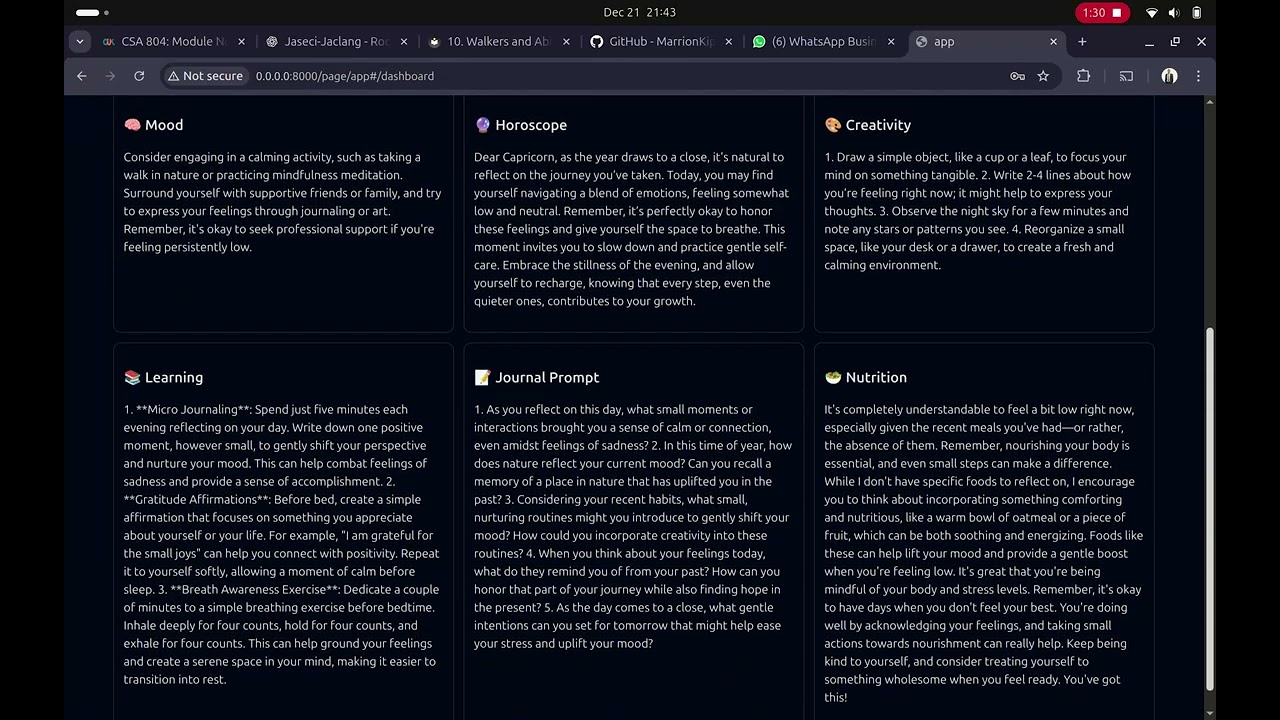
Task: Close the 10. Walkers tab
Action: (567, 42)
